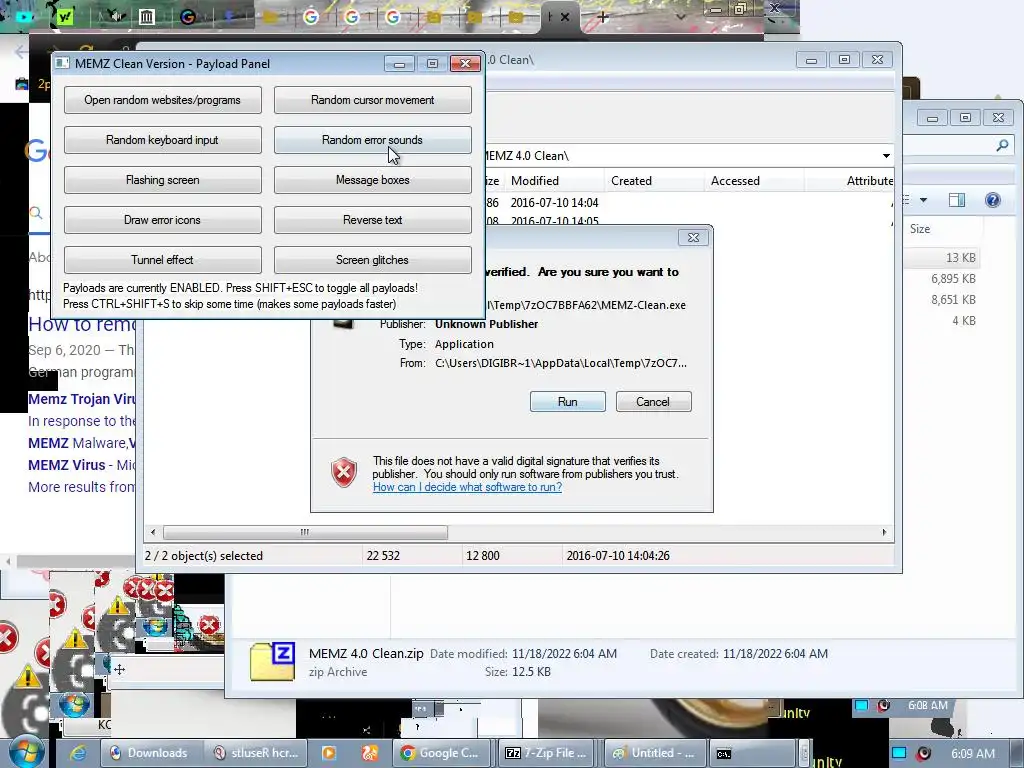The height and width of the screenshot is (768, 1024).
Task: Sort 7-Zip list by Modified column
Action: click(x=534, y=181)
